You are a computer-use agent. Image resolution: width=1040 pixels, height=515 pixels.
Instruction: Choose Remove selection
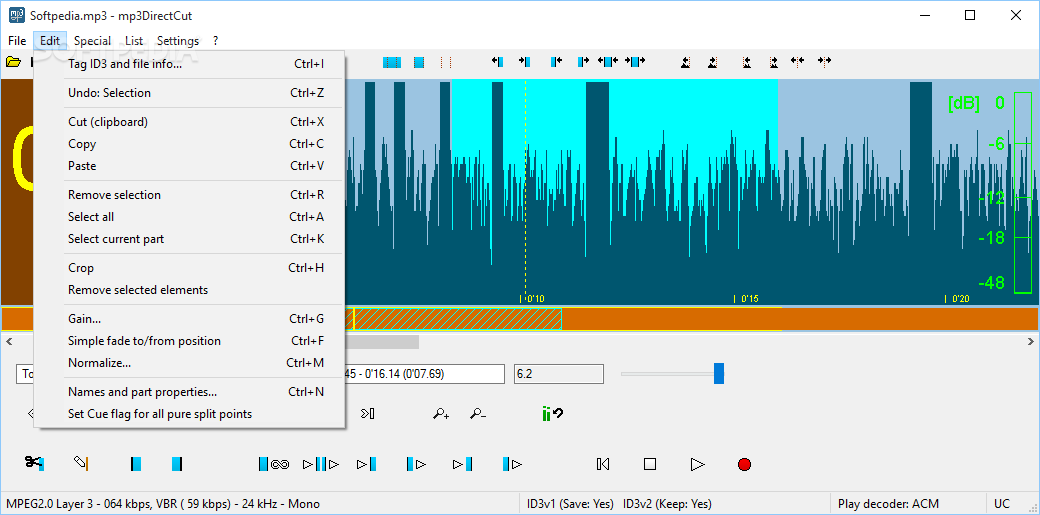coord(190,195)
